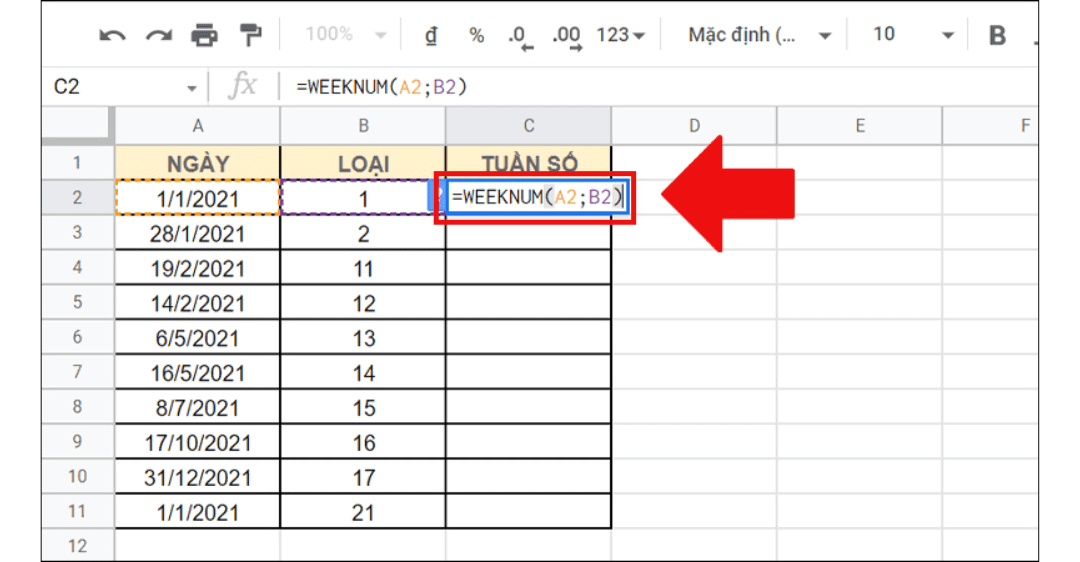Select the Paint format roller icon

coord(250,34)
